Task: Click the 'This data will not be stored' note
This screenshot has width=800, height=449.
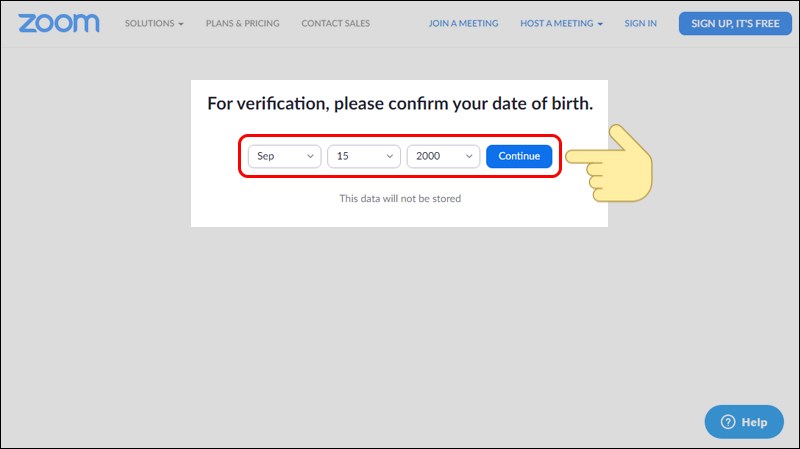Action: tap(400, 199)
